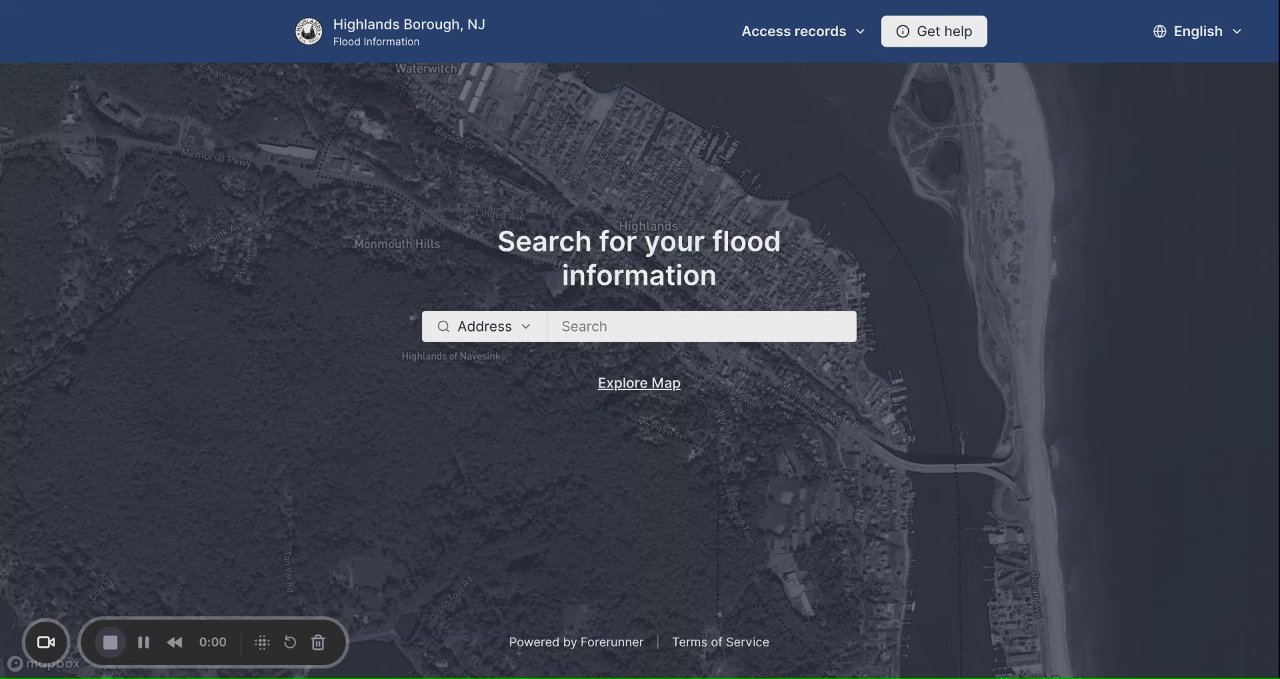This screenshot has width=1280, height=679.
Task: Click the magnifying glass search icon
Action: 444,326
